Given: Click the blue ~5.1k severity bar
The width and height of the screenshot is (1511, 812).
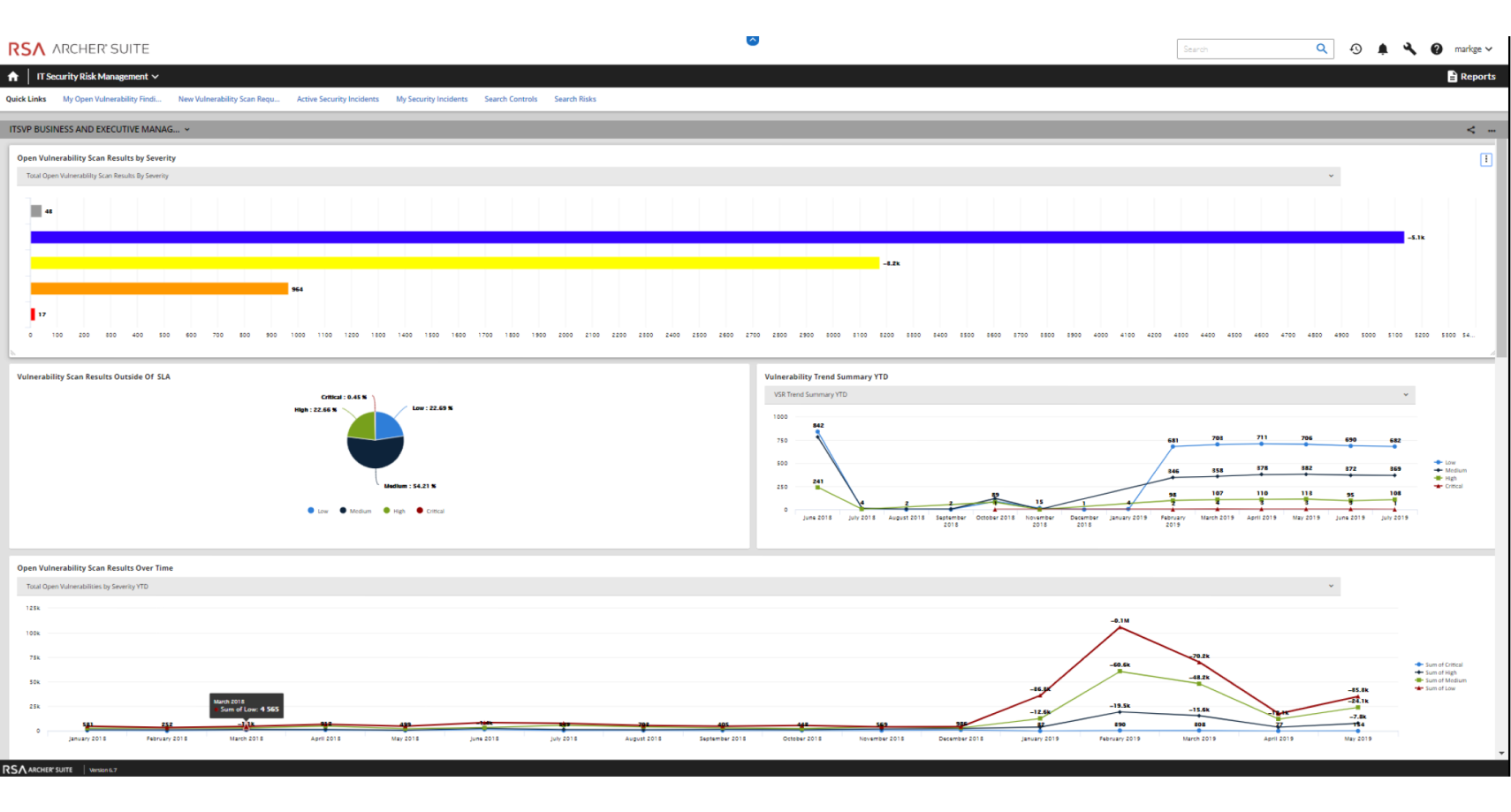Looking at the screenshot, I should tap(717, 237).
